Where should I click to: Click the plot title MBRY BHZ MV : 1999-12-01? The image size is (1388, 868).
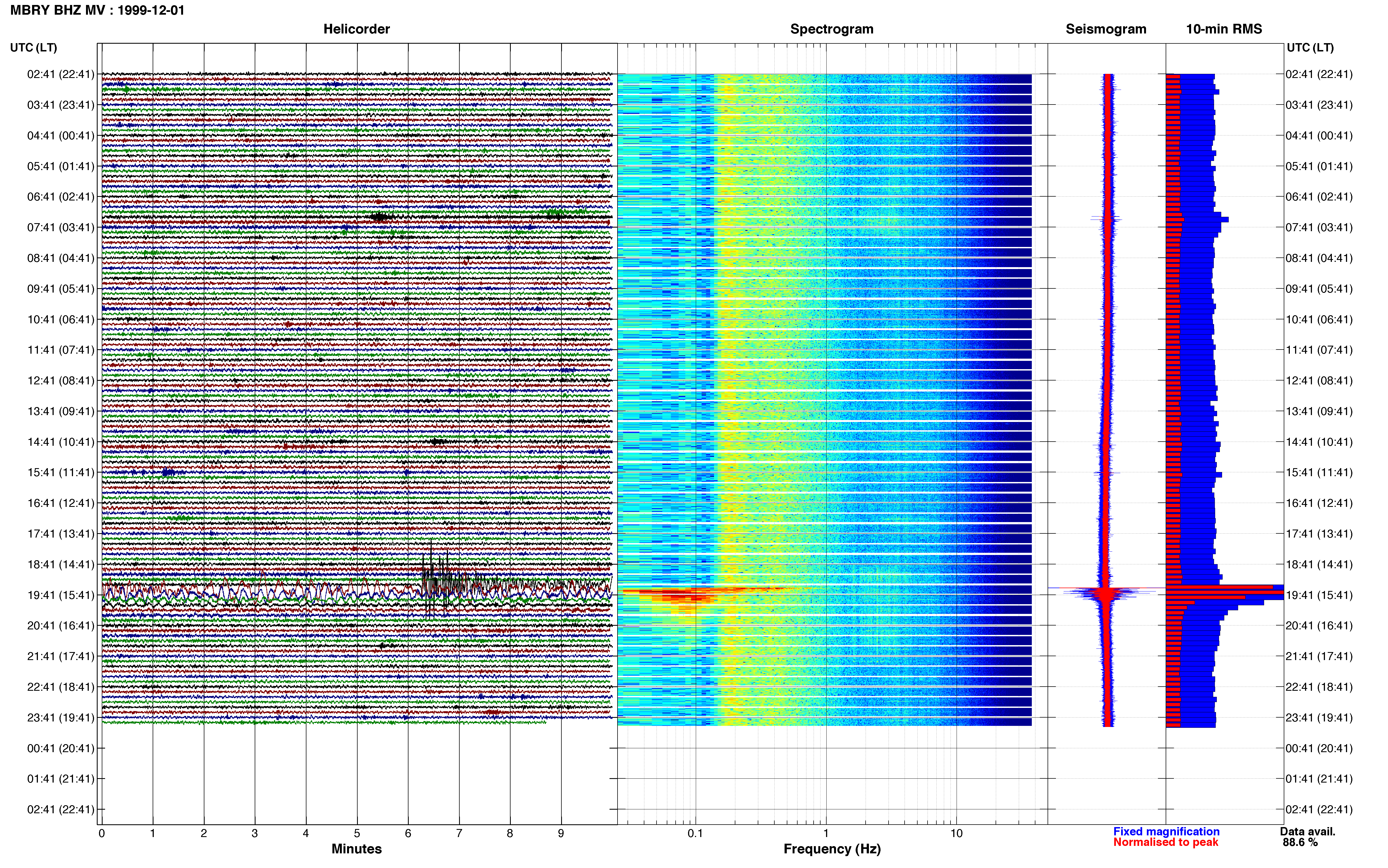pos(98,10)
